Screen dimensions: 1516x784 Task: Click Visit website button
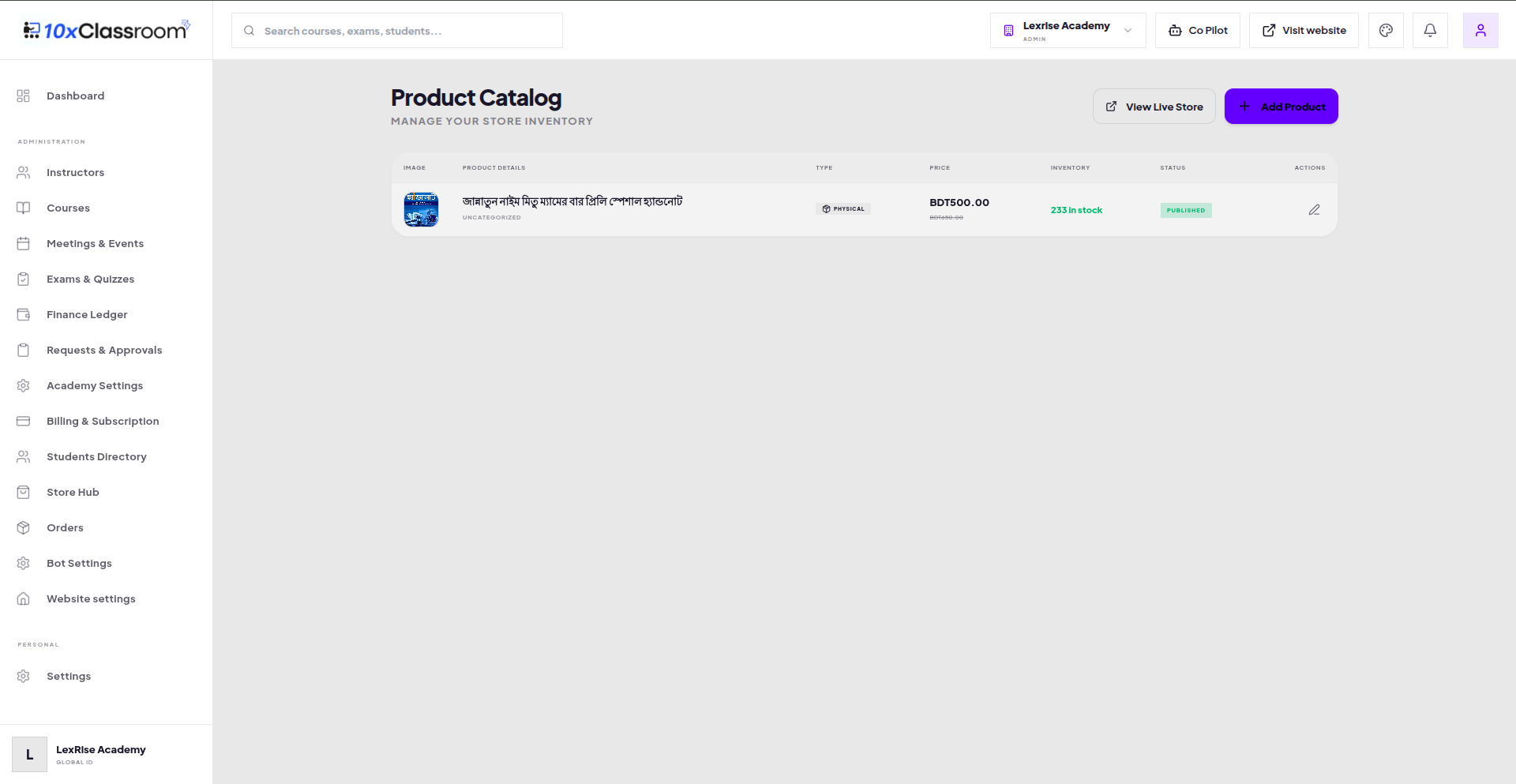1304,30
